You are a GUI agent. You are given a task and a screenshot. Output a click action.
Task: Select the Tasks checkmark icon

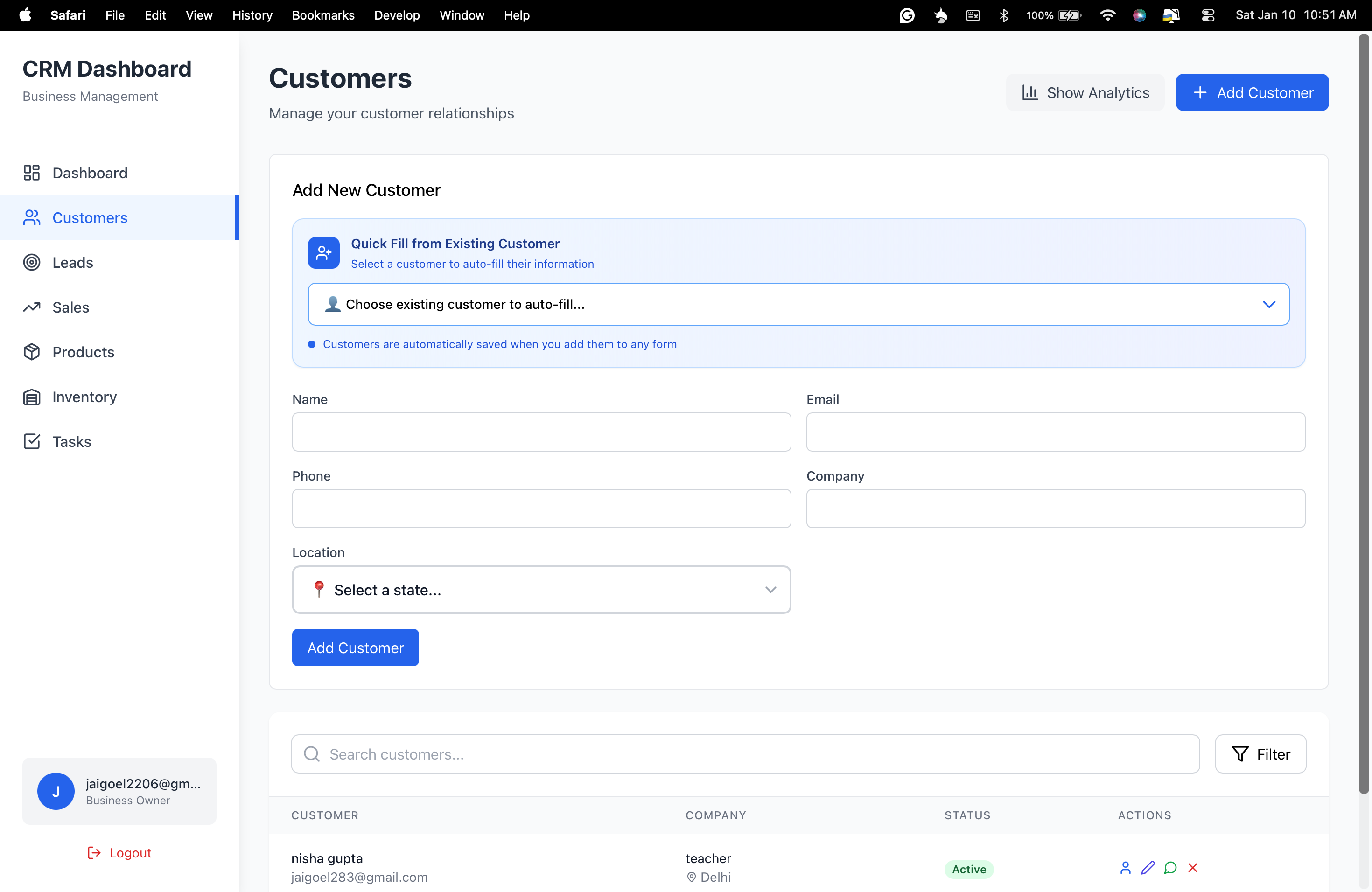[32, 441]
